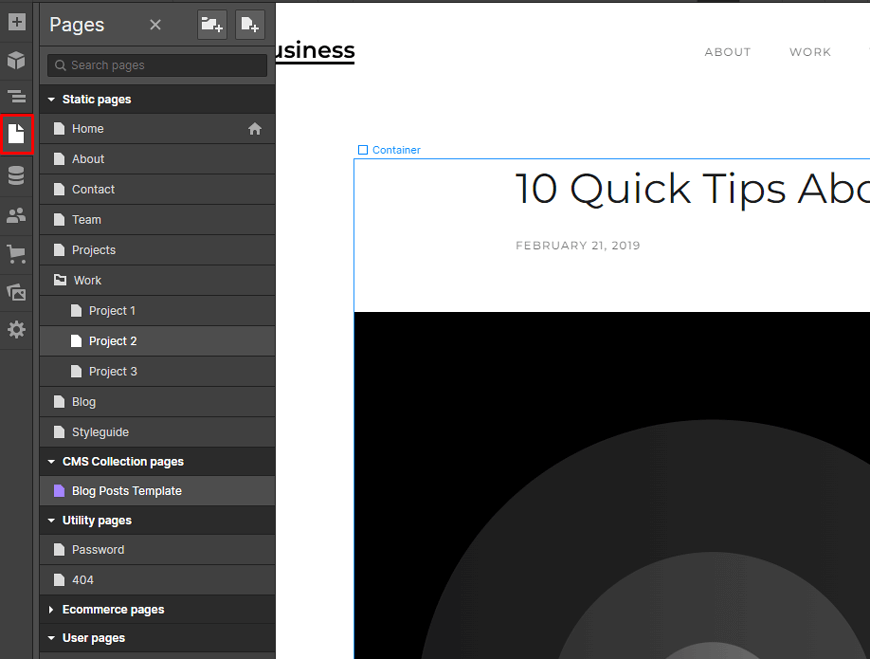Click the Business brand link on canvas
Screen dimensions: 870x659
point(315,51)
